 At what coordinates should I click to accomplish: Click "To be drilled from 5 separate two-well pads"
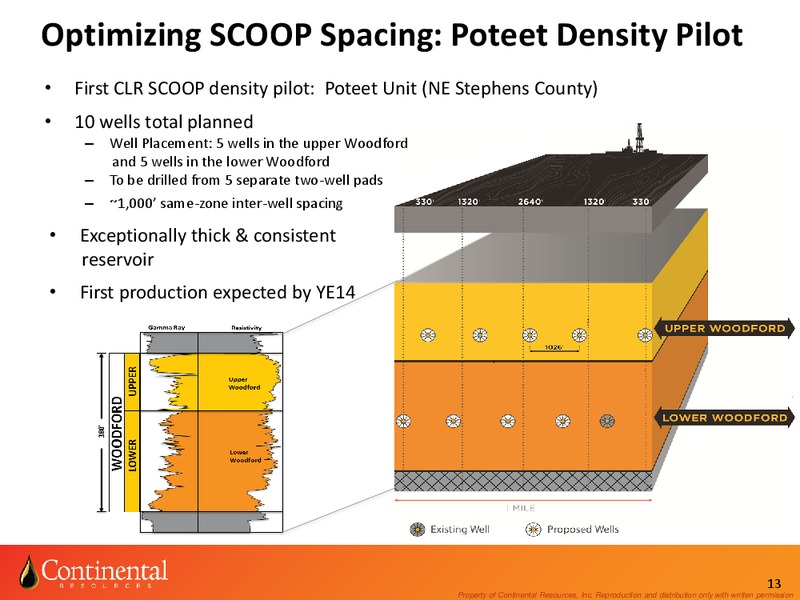pyautogui.click(x=246, y=180)
